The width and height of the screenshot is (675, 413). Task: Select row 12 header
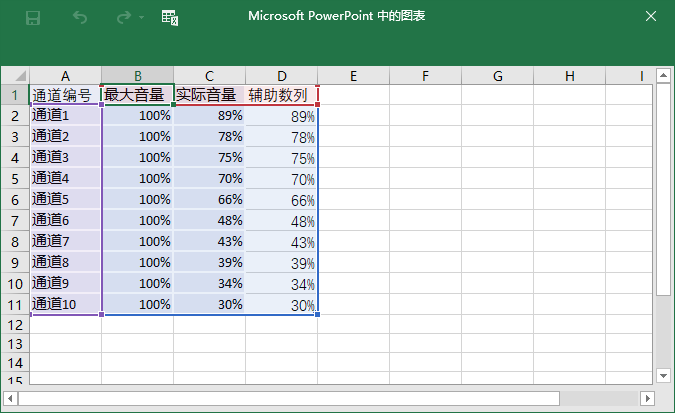click(15, 324)
